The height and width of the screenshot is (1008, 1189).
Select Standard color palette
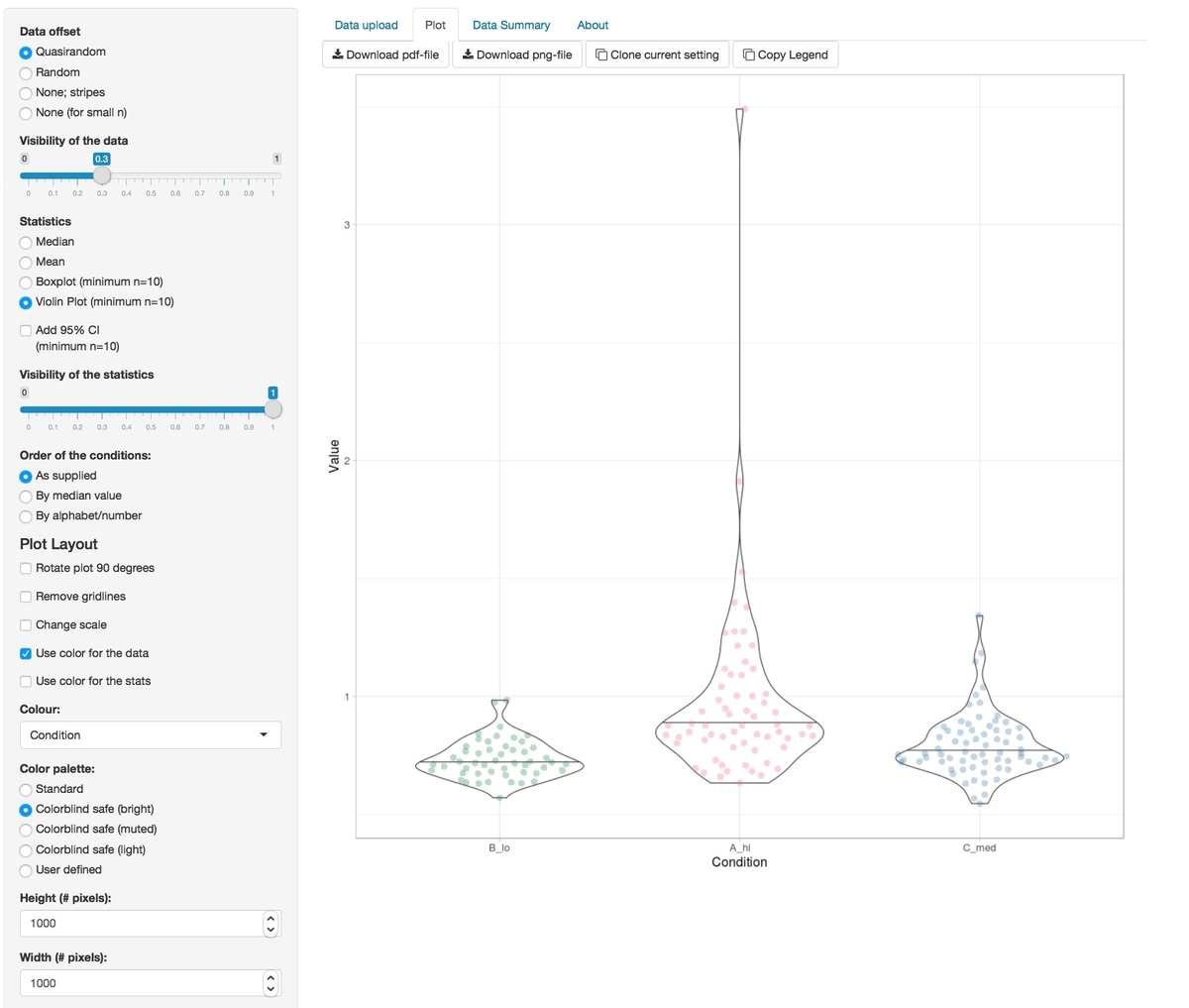(26, 790)
